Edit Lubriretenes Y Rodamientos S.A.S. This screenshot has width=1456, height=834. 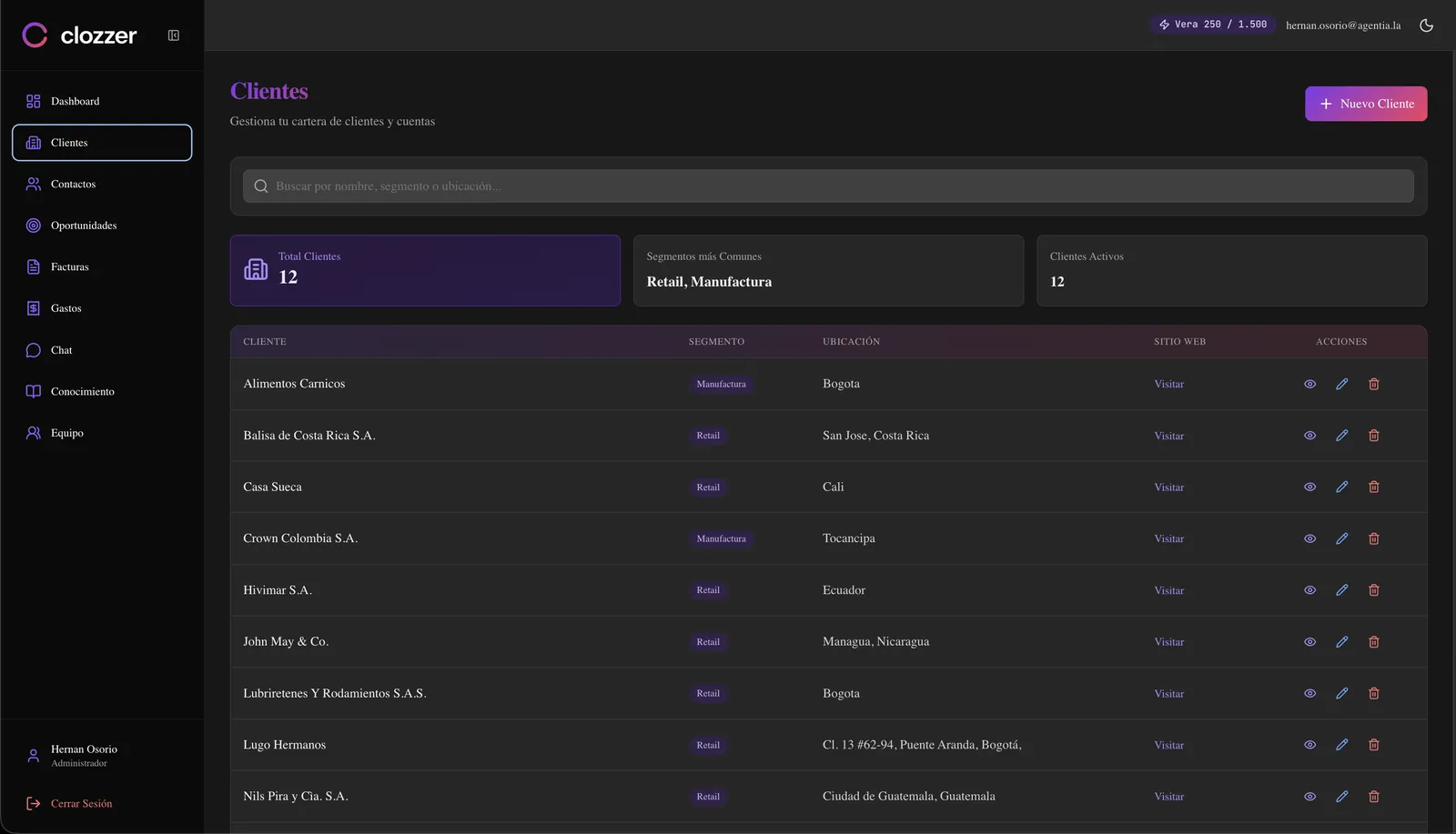pyautogui.click(x=1341, y=693)
